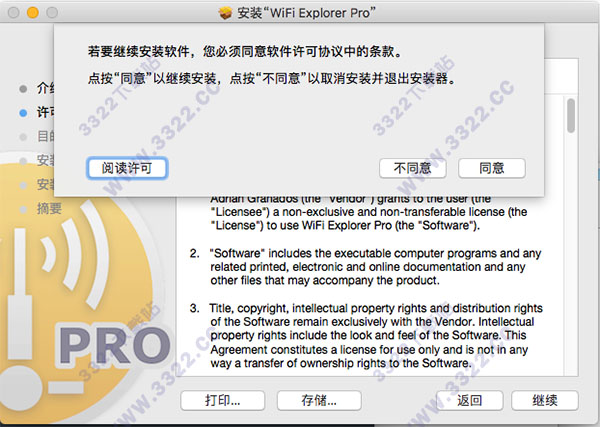The height and width of the screenshot is (427, 600).
Task: Print the license with 打印...
Action: [x=222, y=400]
